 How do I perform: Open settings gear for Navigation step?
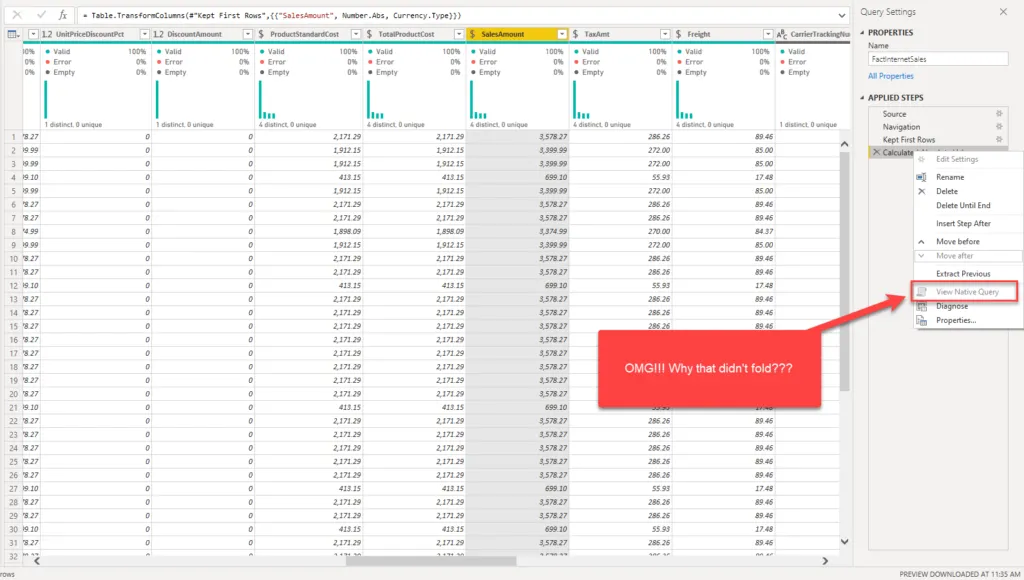coord(999,127)
